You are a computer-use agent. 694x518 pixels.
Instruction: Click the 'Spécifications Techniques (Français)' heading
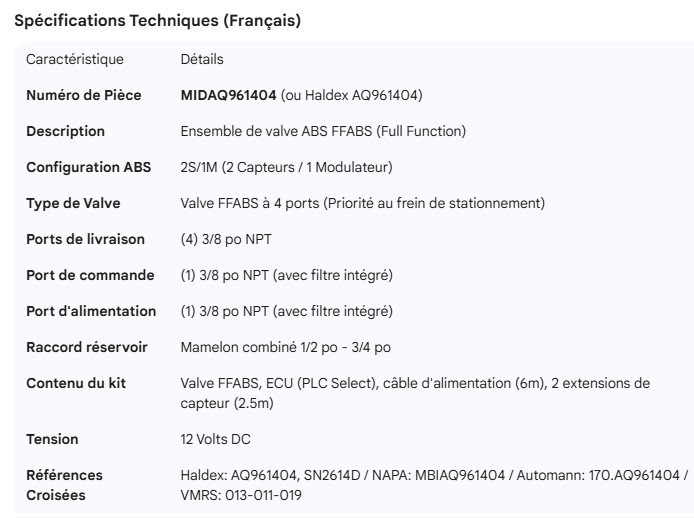(158, 20)
